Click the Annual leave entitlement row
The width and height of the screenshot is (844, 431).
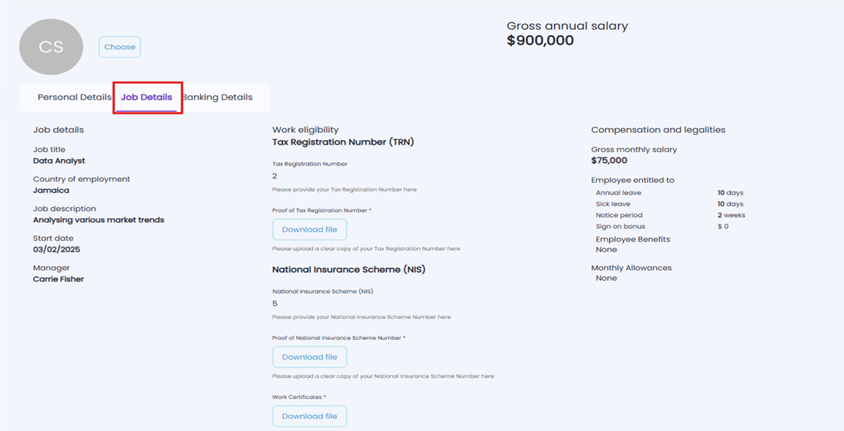tap(668, 192)
